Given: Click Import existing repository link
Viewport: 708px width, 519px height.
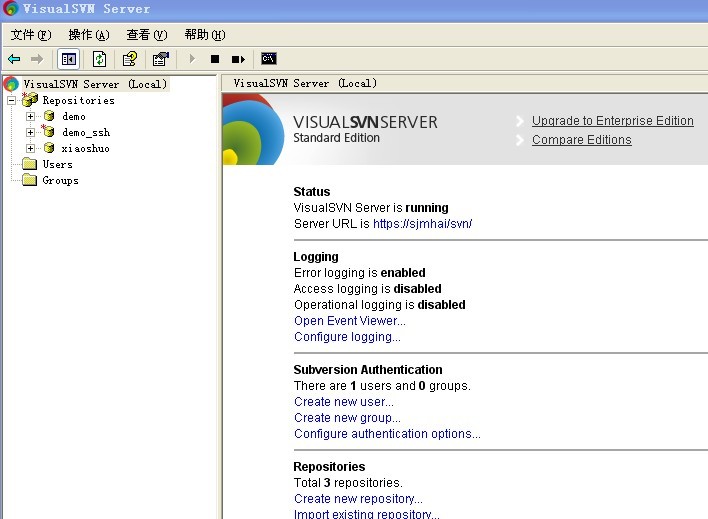Looking at the screenshot, I should pos(366,514).
